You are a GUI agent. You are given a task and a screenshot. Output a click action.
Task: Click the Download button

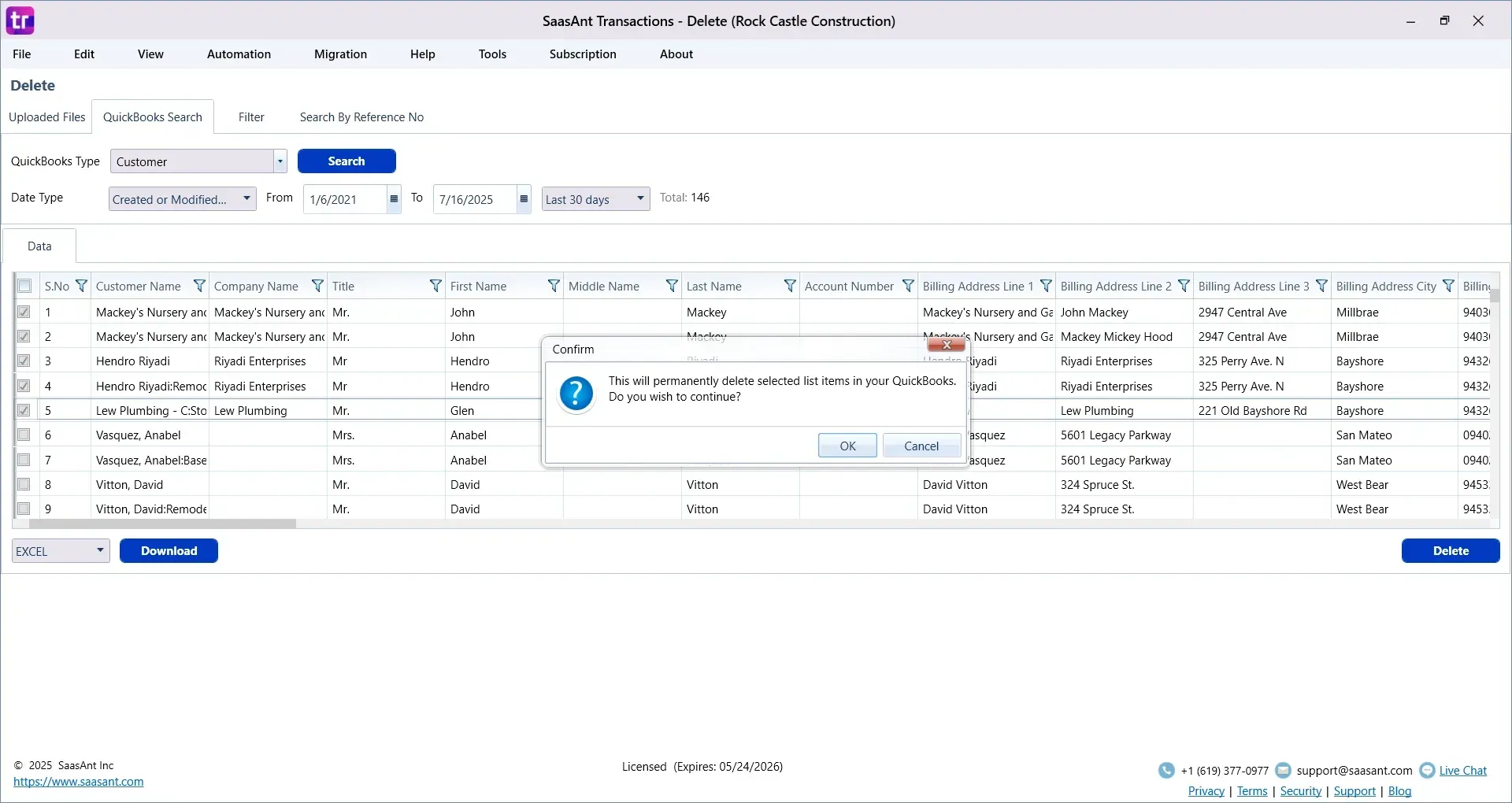pos(169,551)
